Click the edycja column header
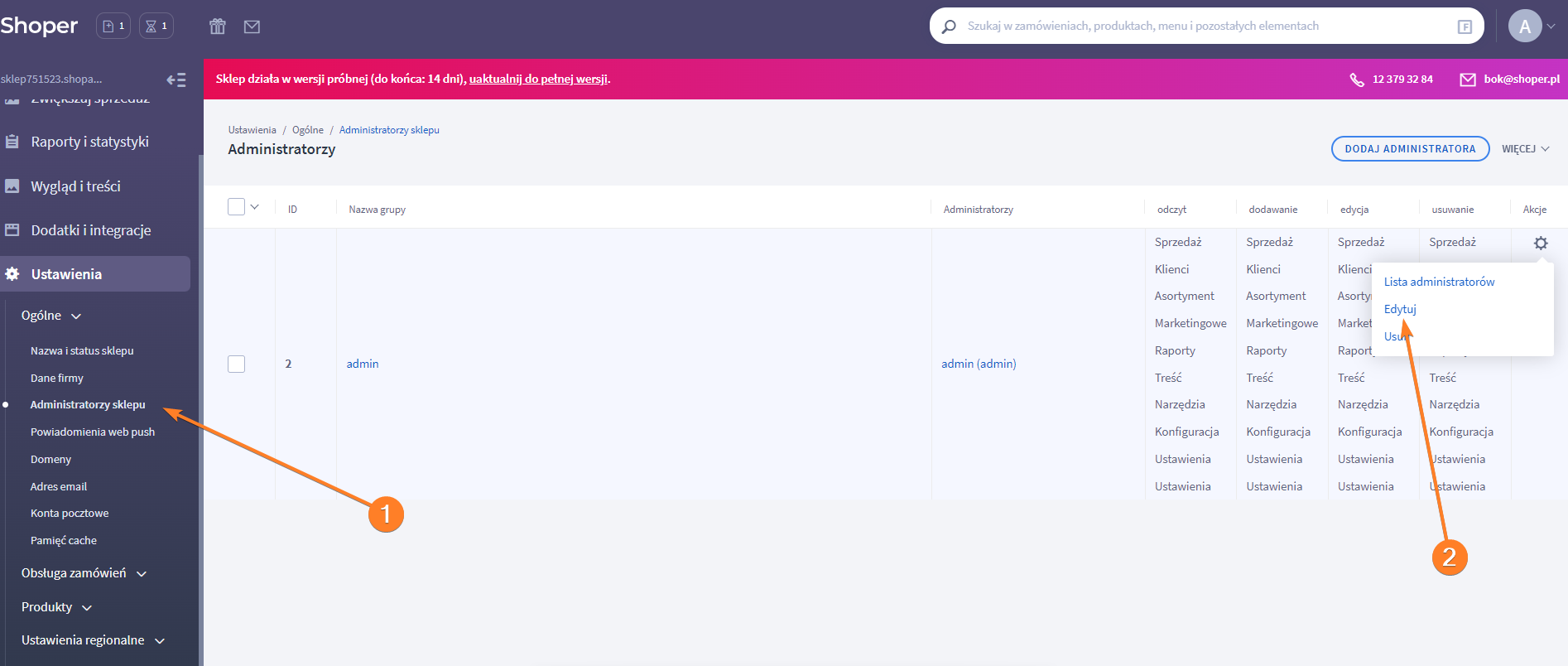This screenshot has height=666, width=1568. [x=1354, y=210]
